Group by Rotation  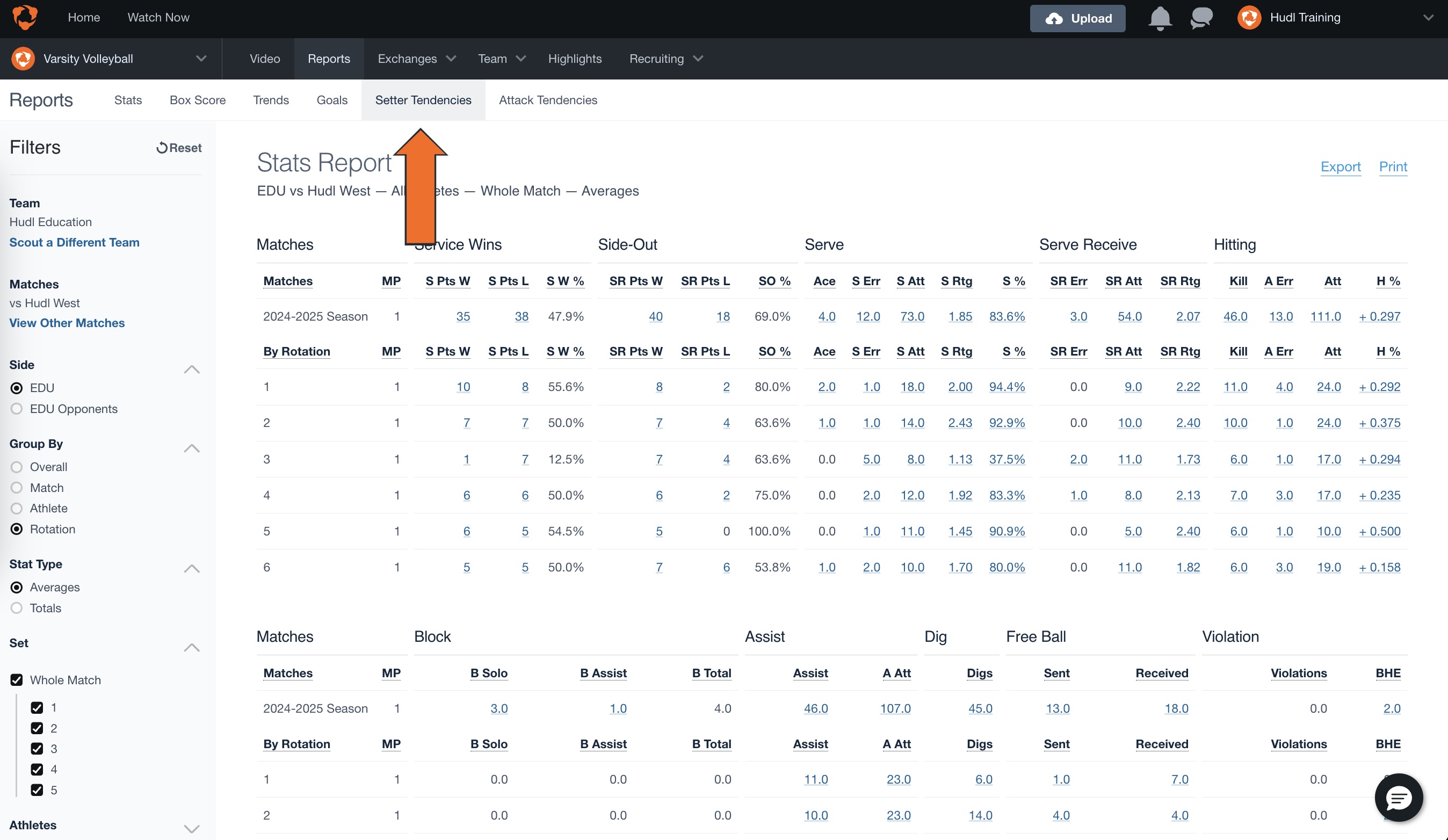17,528
